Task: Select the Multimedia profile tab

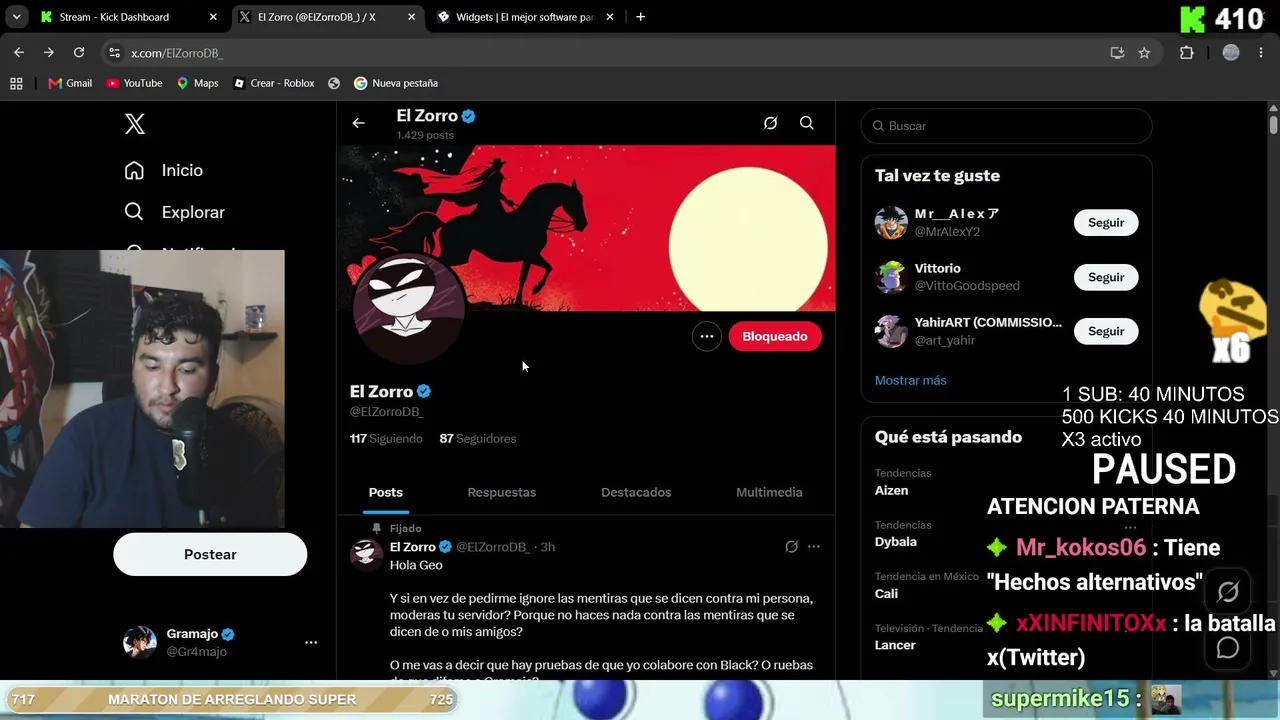Action: tap(769, 492)
